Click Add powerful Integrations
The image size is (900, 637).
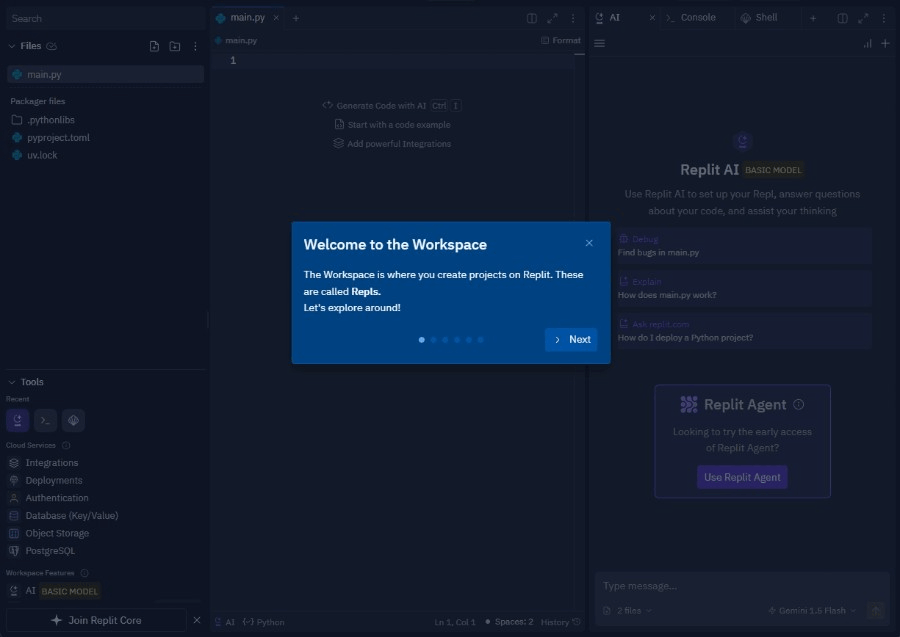coord(392,143)
